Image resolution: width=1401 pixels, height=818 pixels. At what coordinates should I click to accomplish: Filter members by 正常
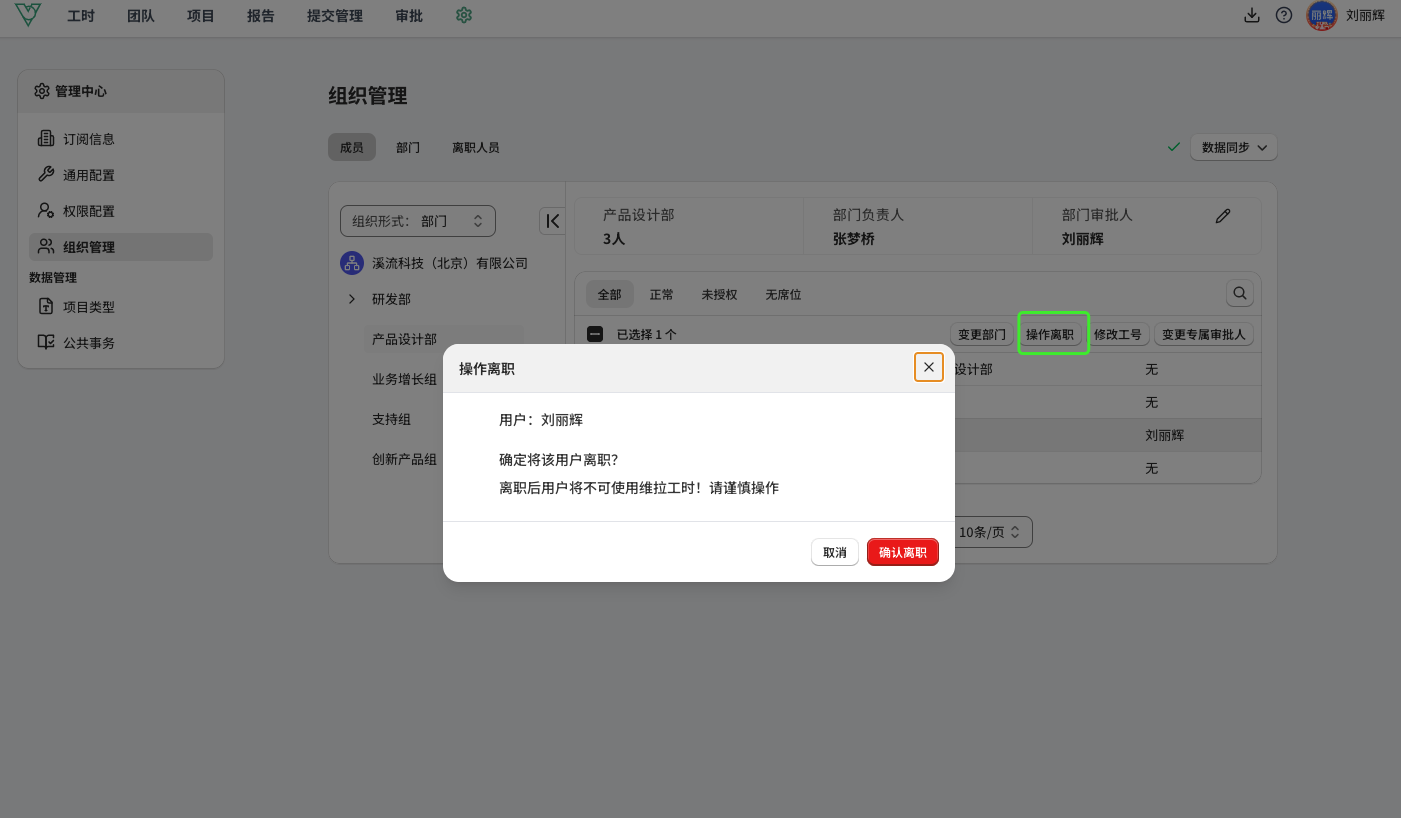[662, 294]
